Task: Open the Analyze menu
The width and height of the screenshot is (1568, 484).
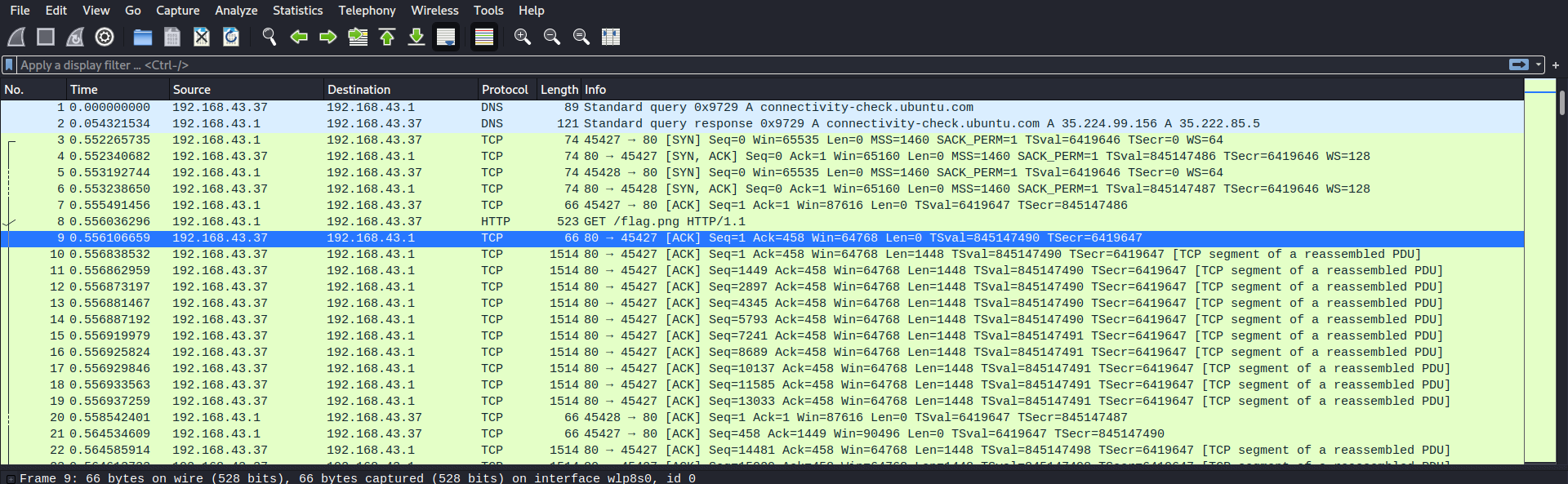Action: coord(236,11)
